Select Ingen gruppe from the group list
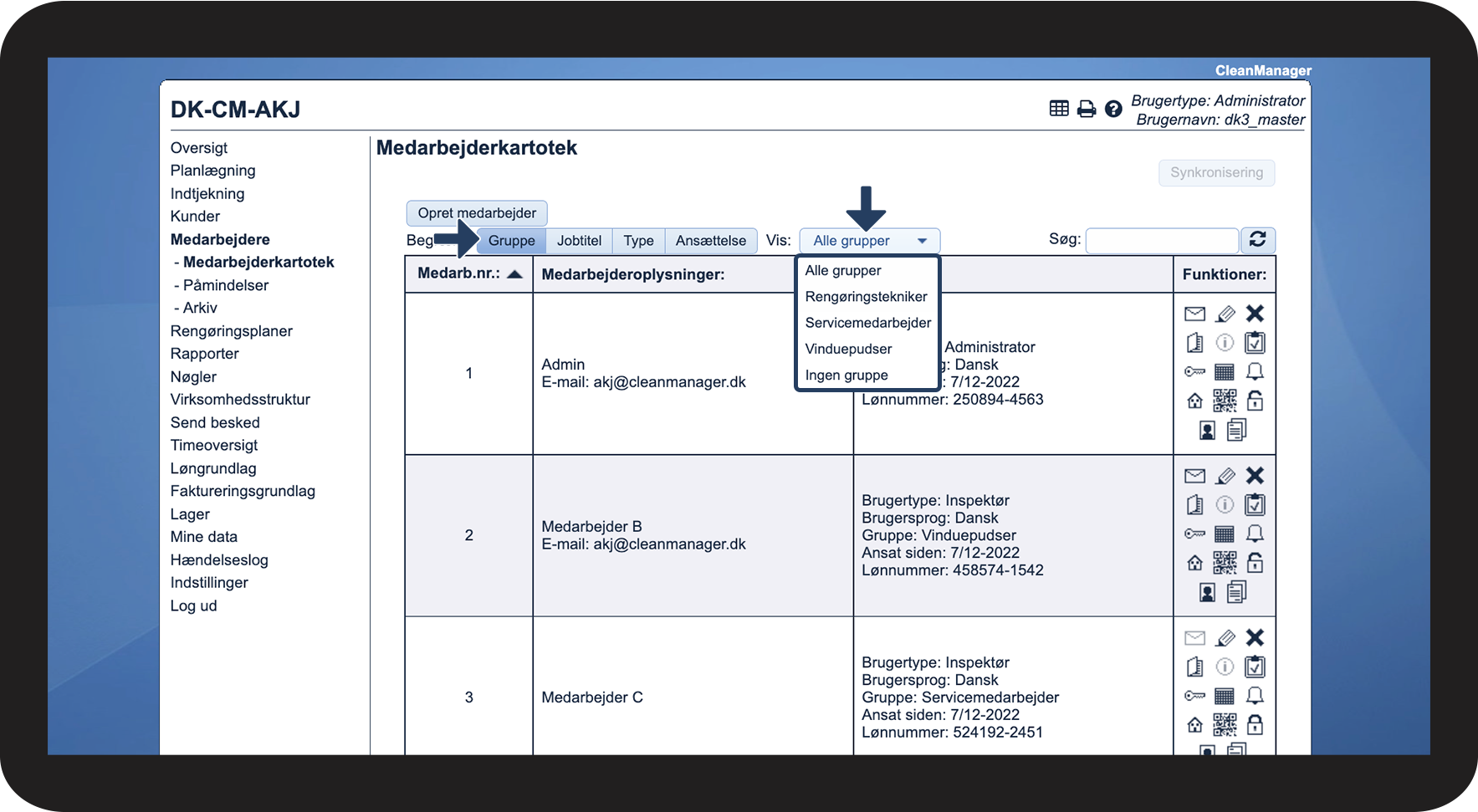Viewport: 1478px width, 812px height. [846, 375]
